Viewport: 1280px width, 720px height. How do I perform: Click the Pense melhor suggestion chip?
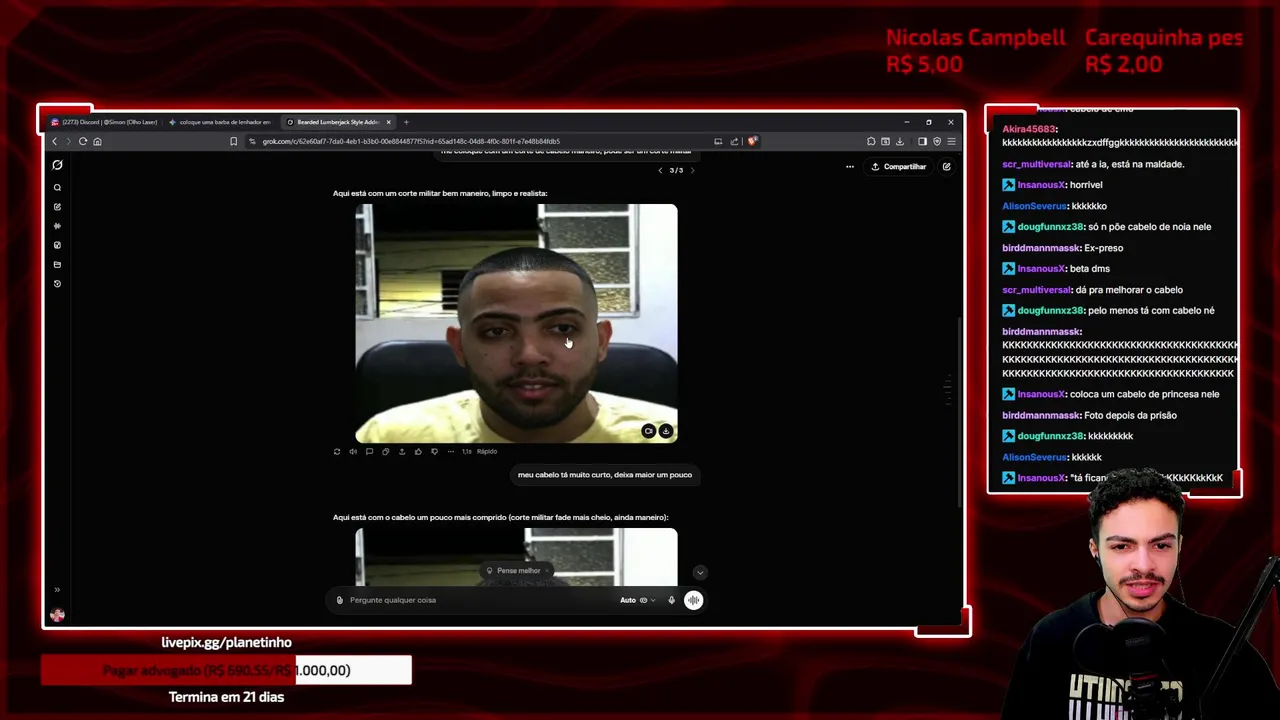(514, 571)
